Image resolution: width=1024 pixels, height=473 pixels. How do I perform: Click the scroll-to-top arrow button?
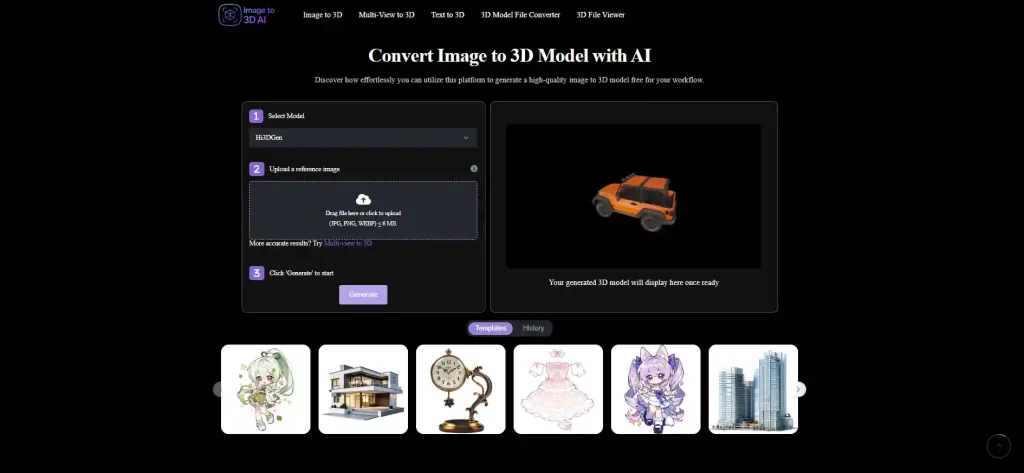(x=999, y=446)
